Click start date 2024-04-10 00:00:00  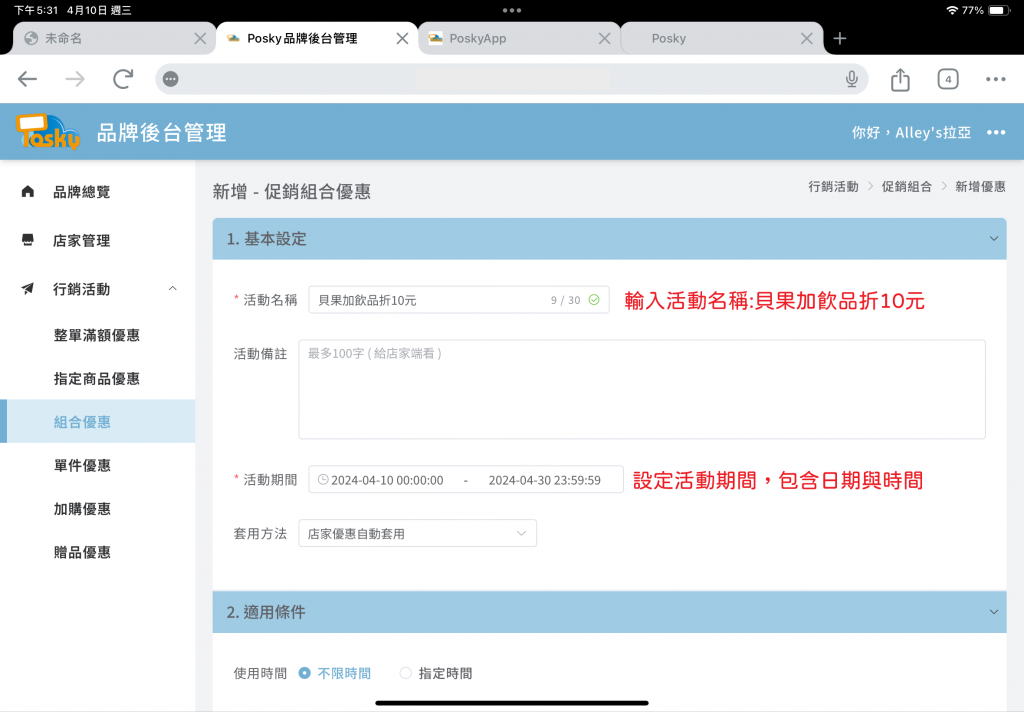(x=387, y=480)
